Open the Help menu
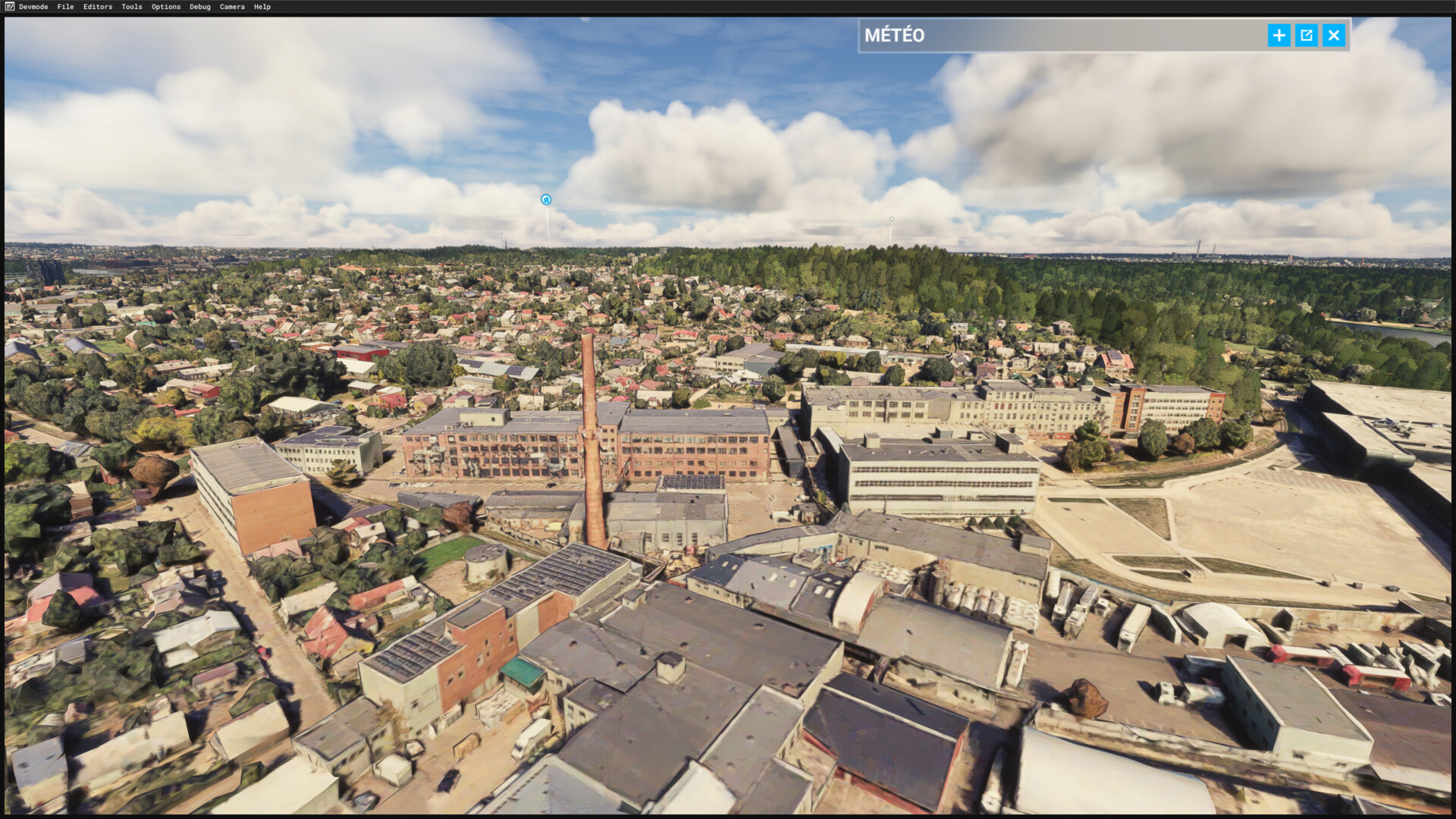The height and width of the screenshot is (819, 1456). click(262, 7)
